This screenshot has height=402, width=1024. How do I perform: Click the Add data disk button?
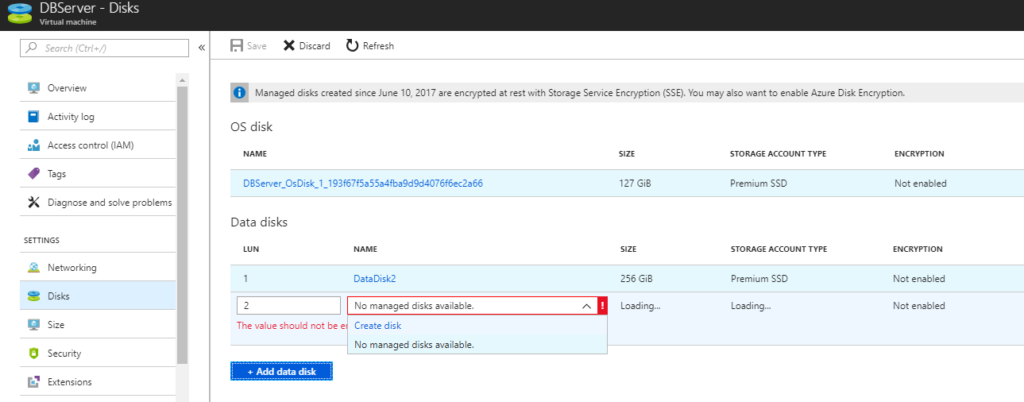pyautogui.click(x=281, y=371)
